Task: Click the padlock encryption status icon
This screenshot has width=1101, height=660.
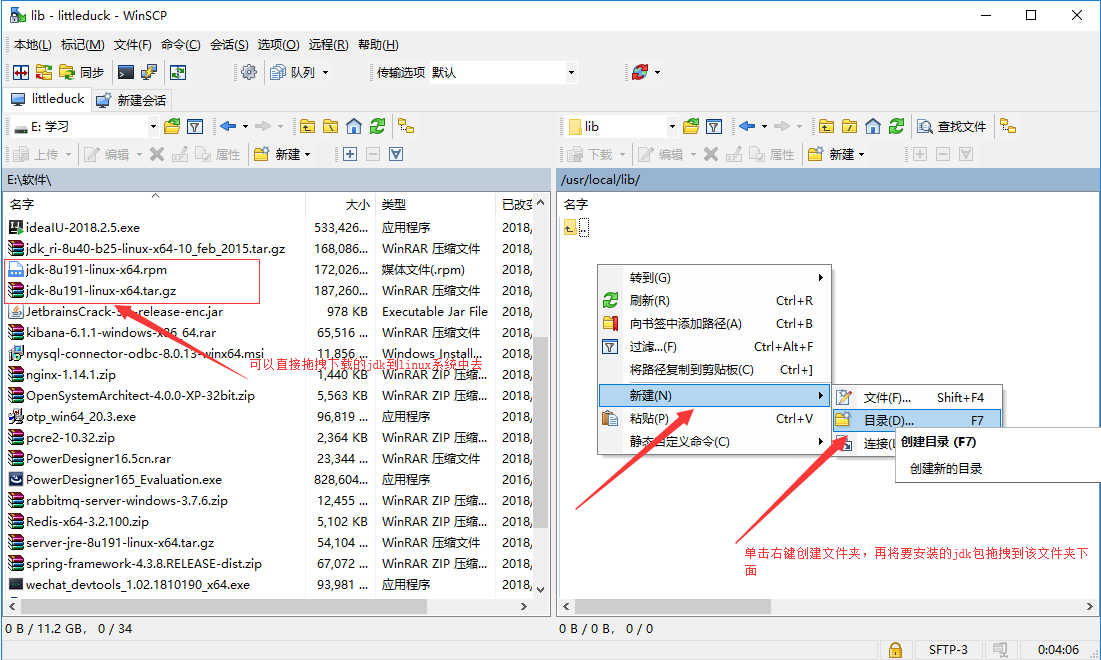Action: coord(895,649)
